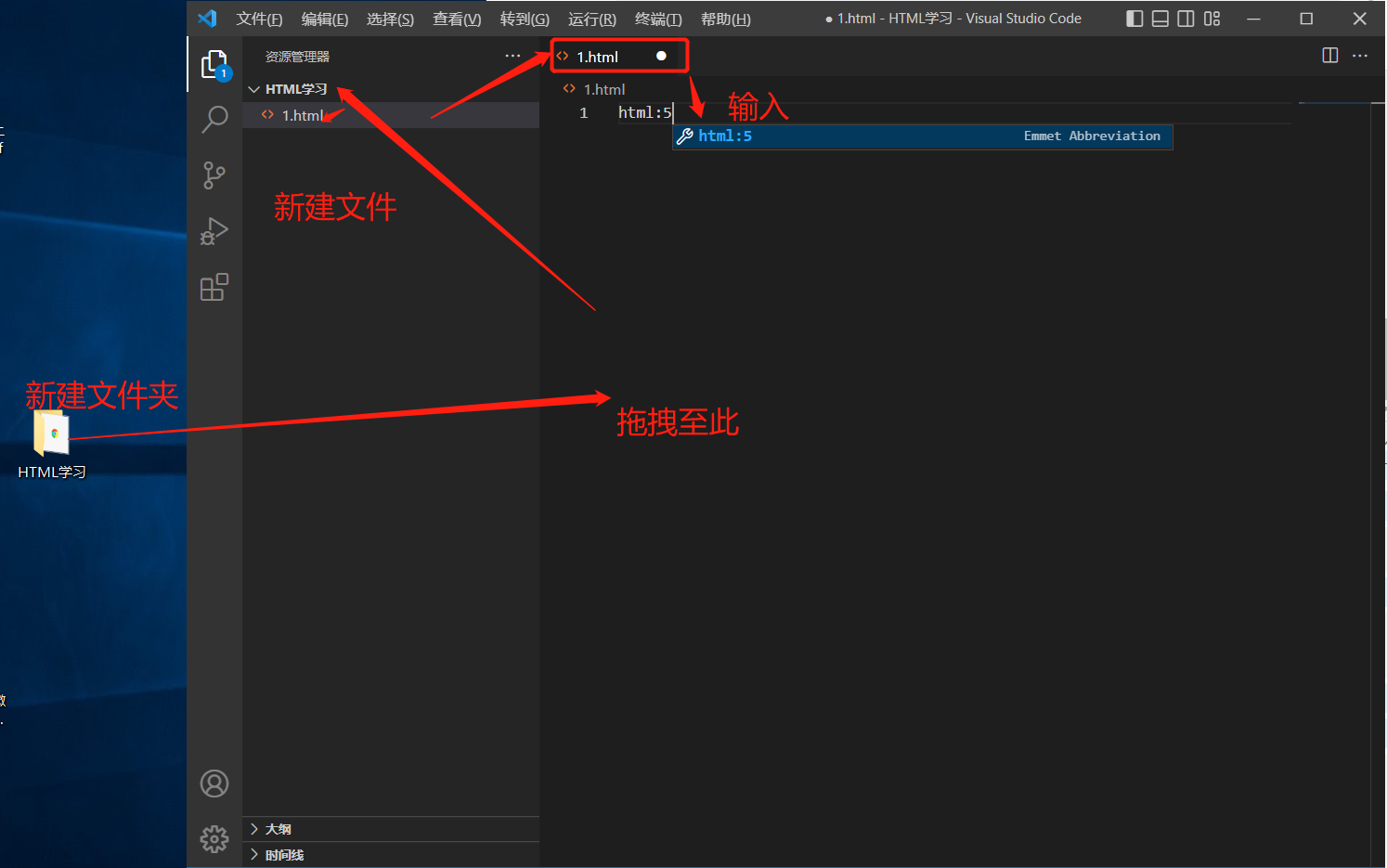Viewport: 1387px width, 868px height.
Task: Expand the 大纲 outline section
Action: [391, 829]
